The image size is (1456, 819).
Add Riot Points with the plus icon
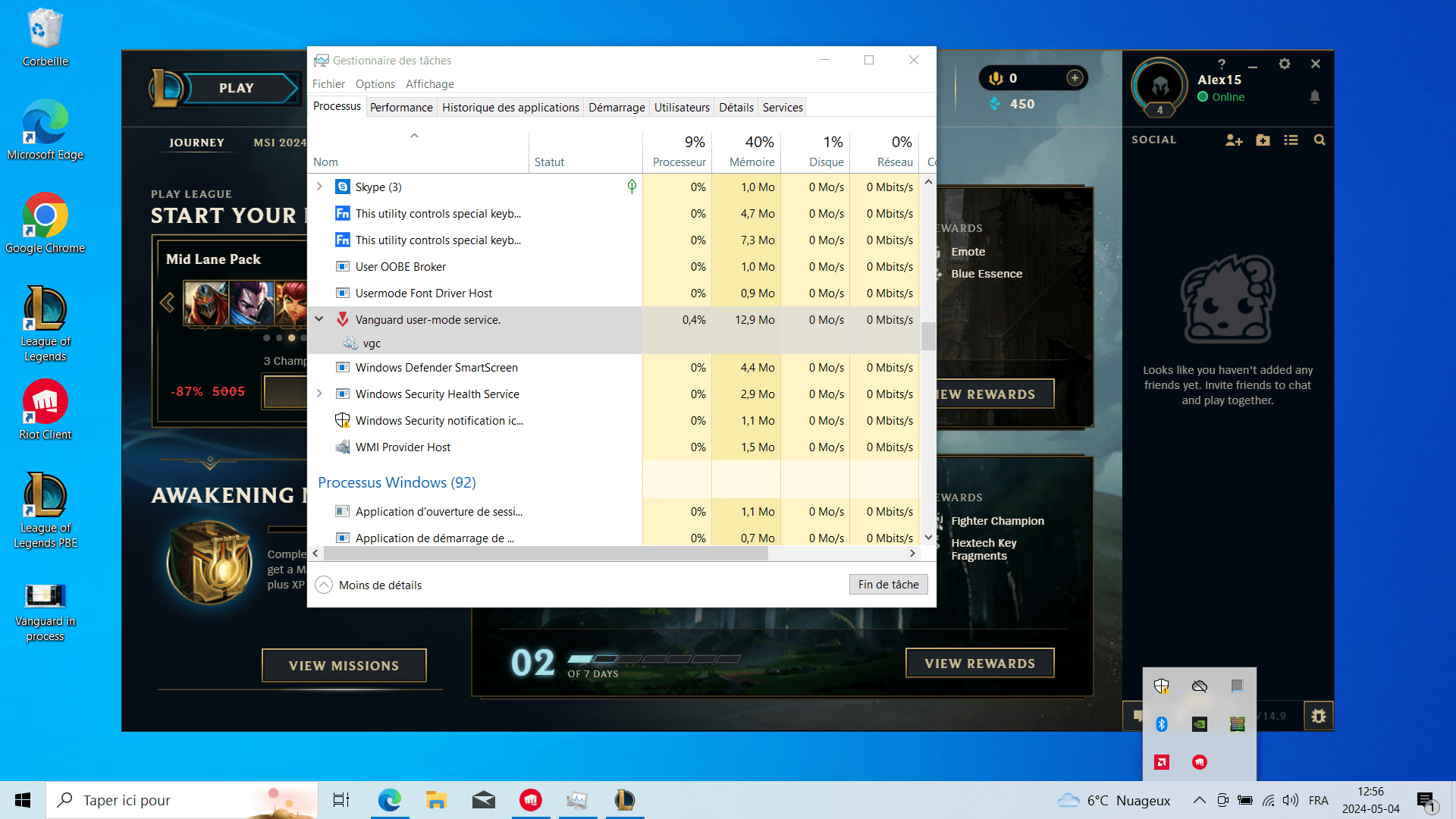coord(1075,78)
